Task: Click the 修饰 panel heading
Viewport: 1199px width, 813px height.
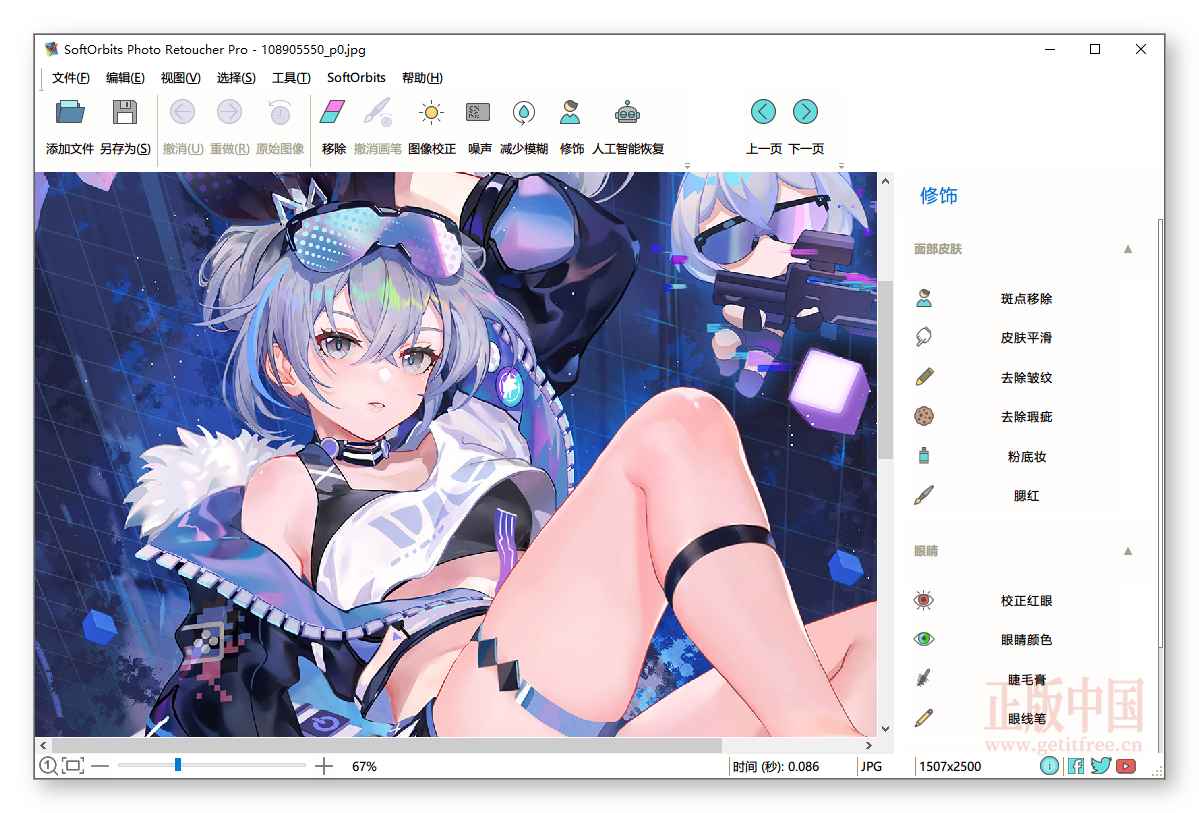Action: [x=938, y=196]
